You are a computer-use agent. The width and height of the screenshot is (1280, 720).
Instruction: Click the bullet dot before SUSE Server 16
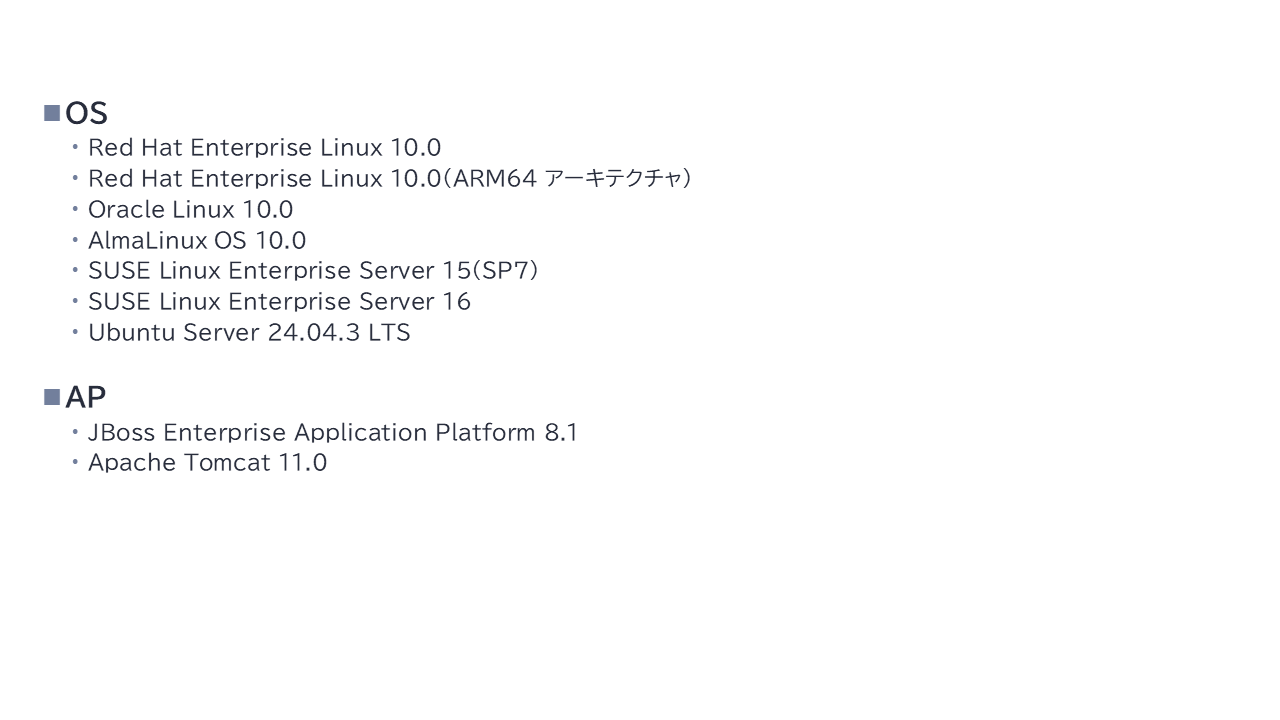click(75, 302)
